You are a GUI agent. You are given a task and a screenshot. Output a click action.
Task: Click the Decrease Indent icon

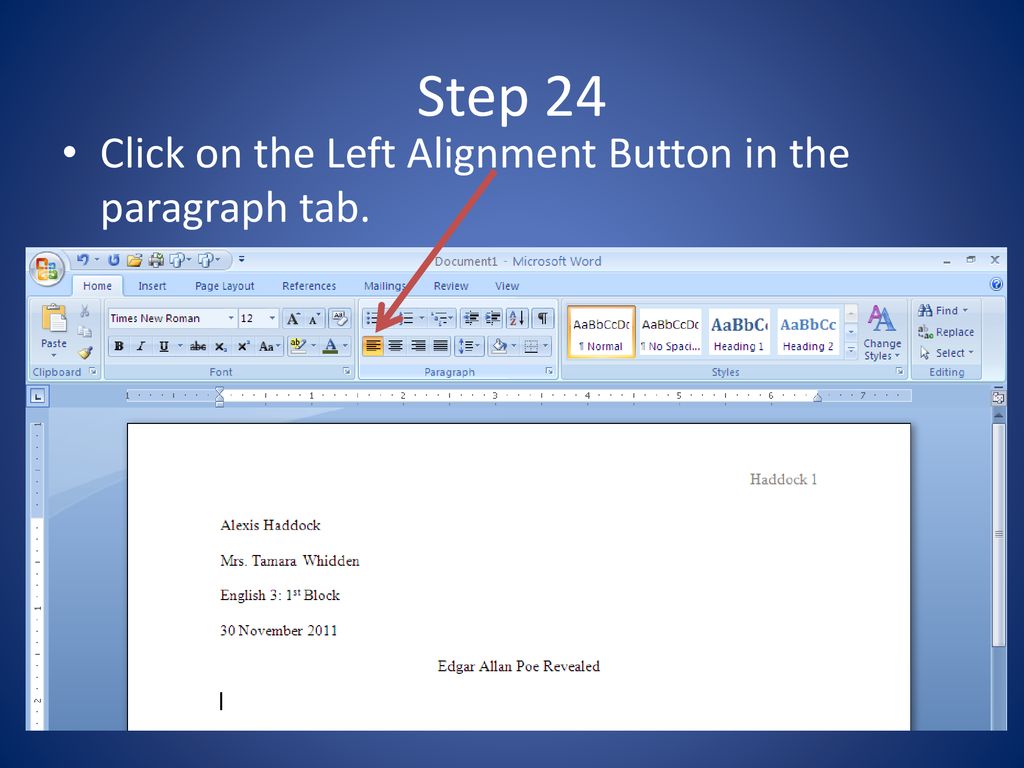[471, 318]
